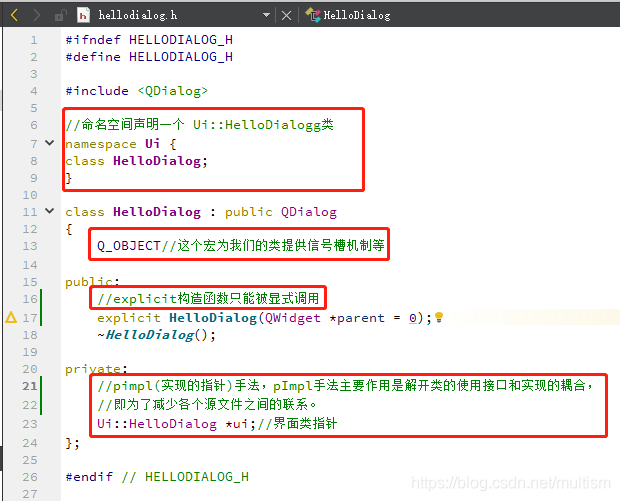Click the private: access specifier

pyautogui.click(x=96, y=369)
